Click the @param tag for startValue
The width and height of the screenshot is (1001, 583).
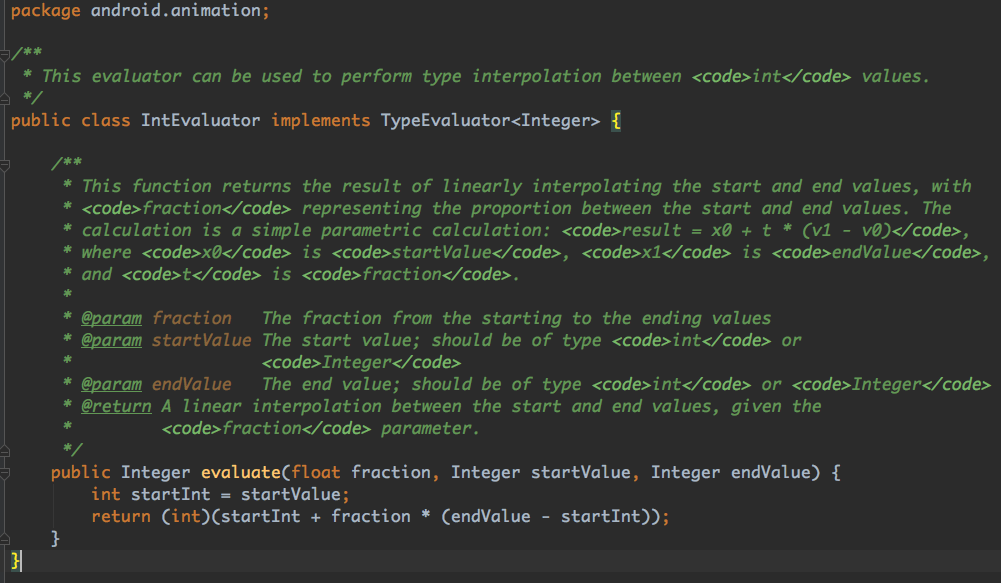[x=111, y=340]
